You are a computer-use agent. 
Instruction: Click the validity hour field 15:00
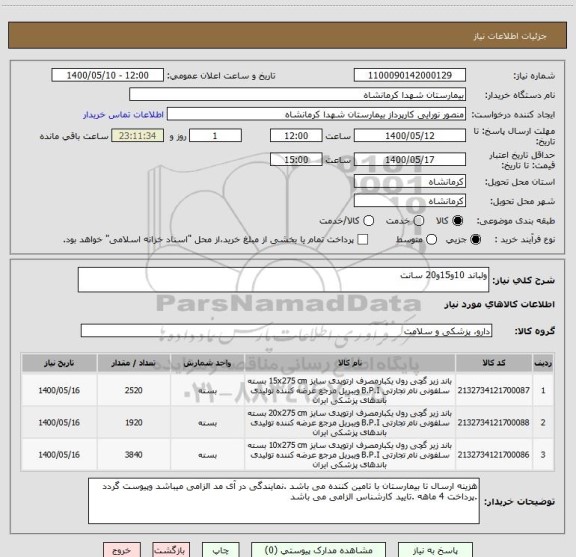(296, 159)
